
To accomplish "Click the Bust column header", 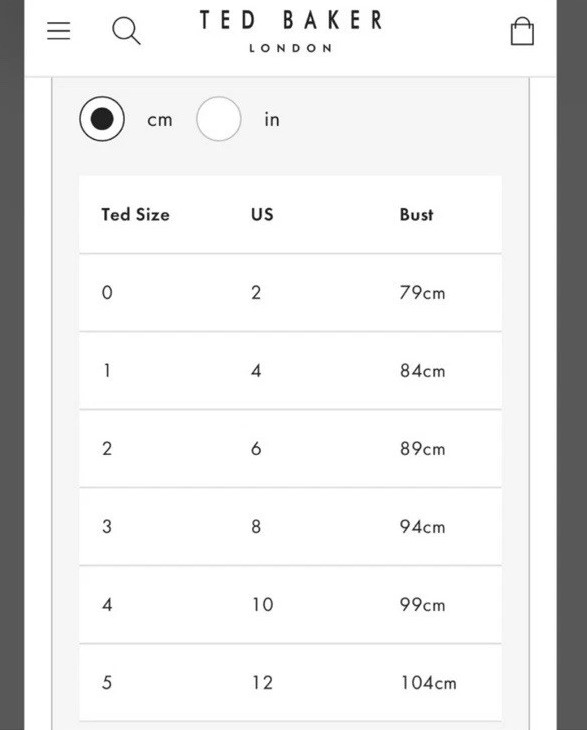I will 416,214.
